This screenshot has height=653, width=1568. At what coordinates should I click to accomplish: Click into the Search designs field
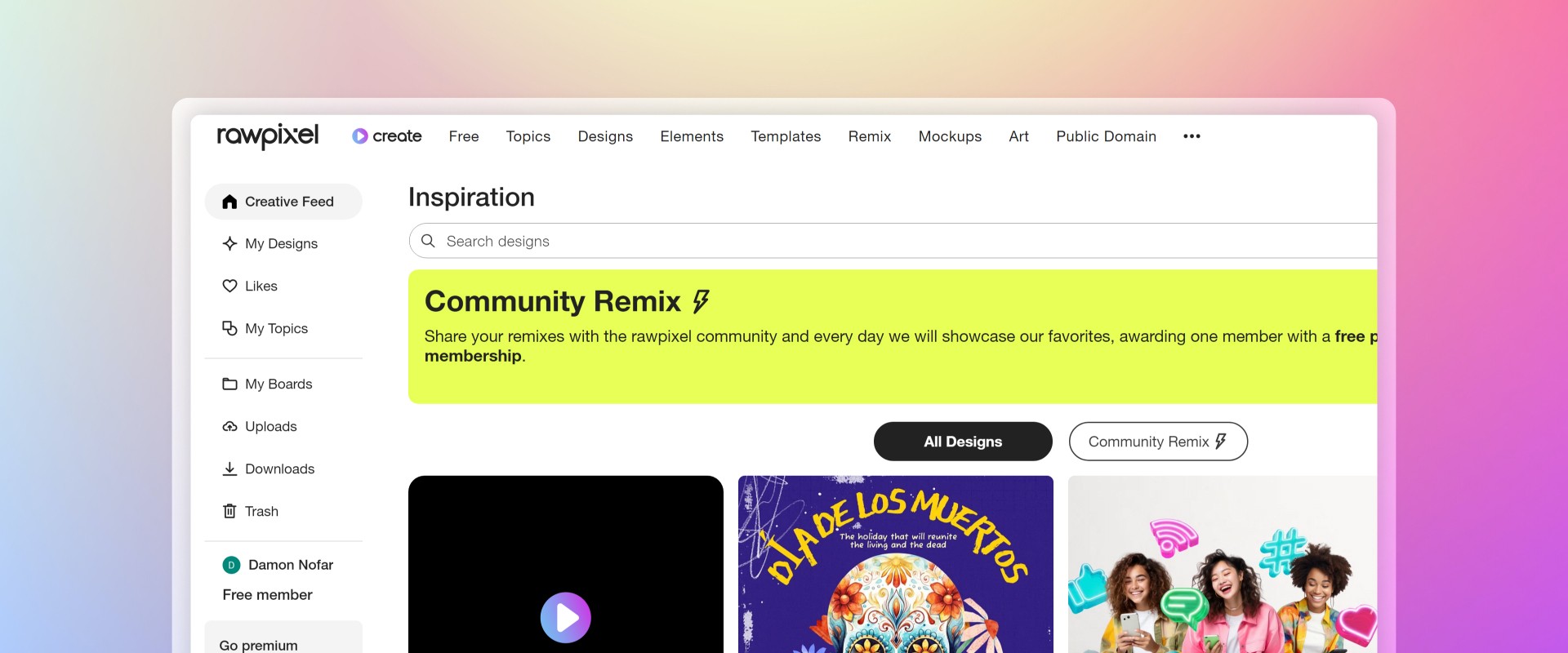point(893,241)
